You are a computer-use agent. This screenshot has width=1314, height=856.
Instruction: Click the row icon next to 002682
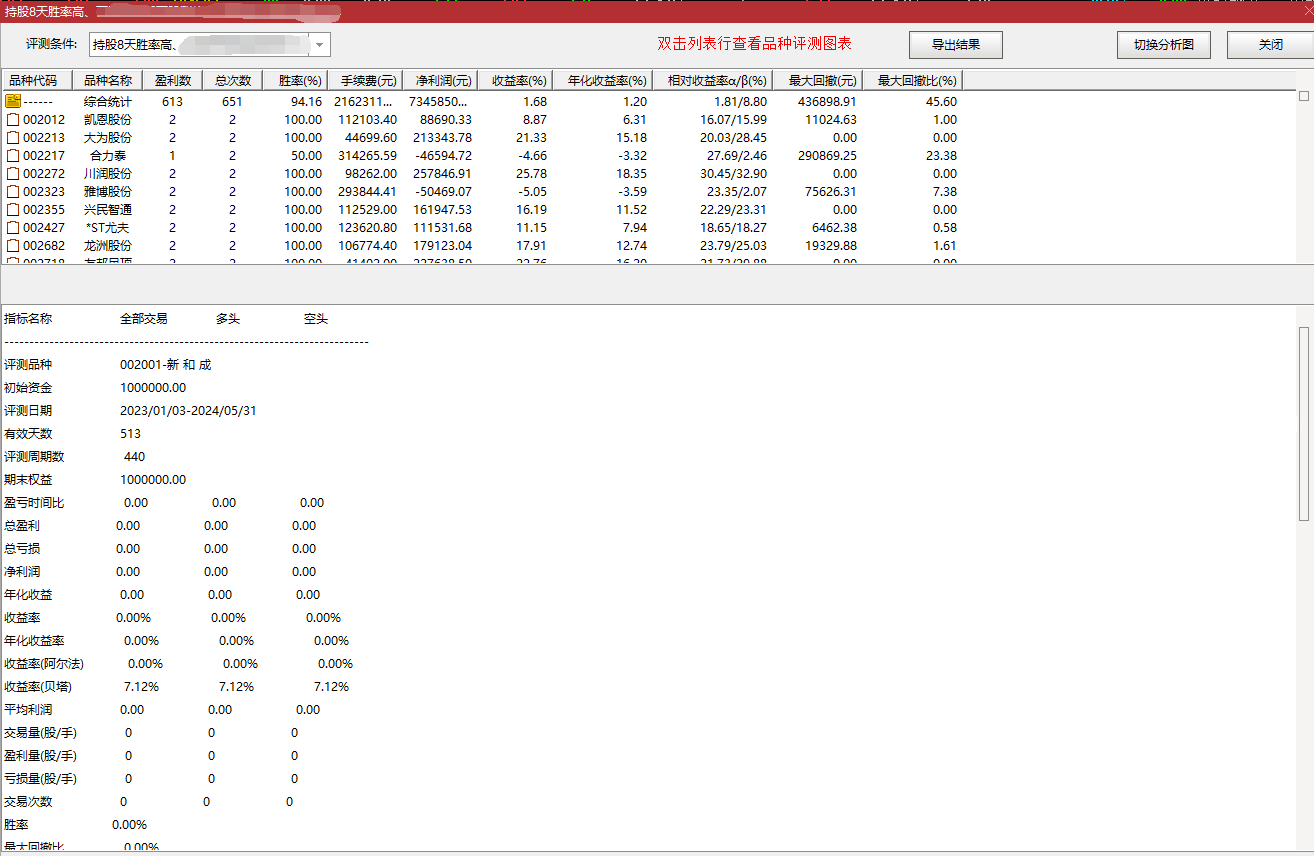coord(13,245)
